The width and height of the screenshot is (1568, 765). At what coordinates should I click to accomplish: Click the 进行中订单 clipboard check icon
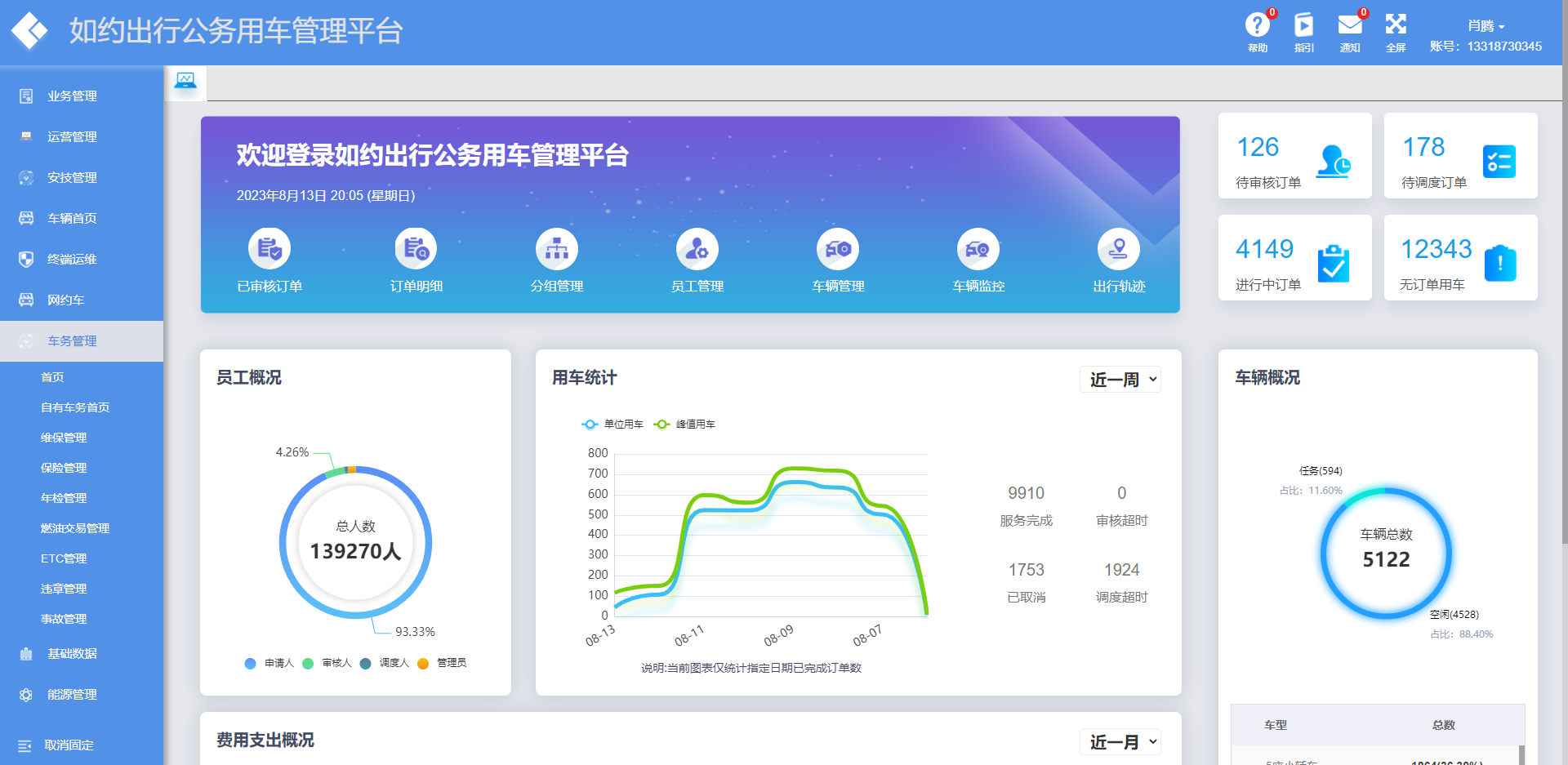(1334, 263)
